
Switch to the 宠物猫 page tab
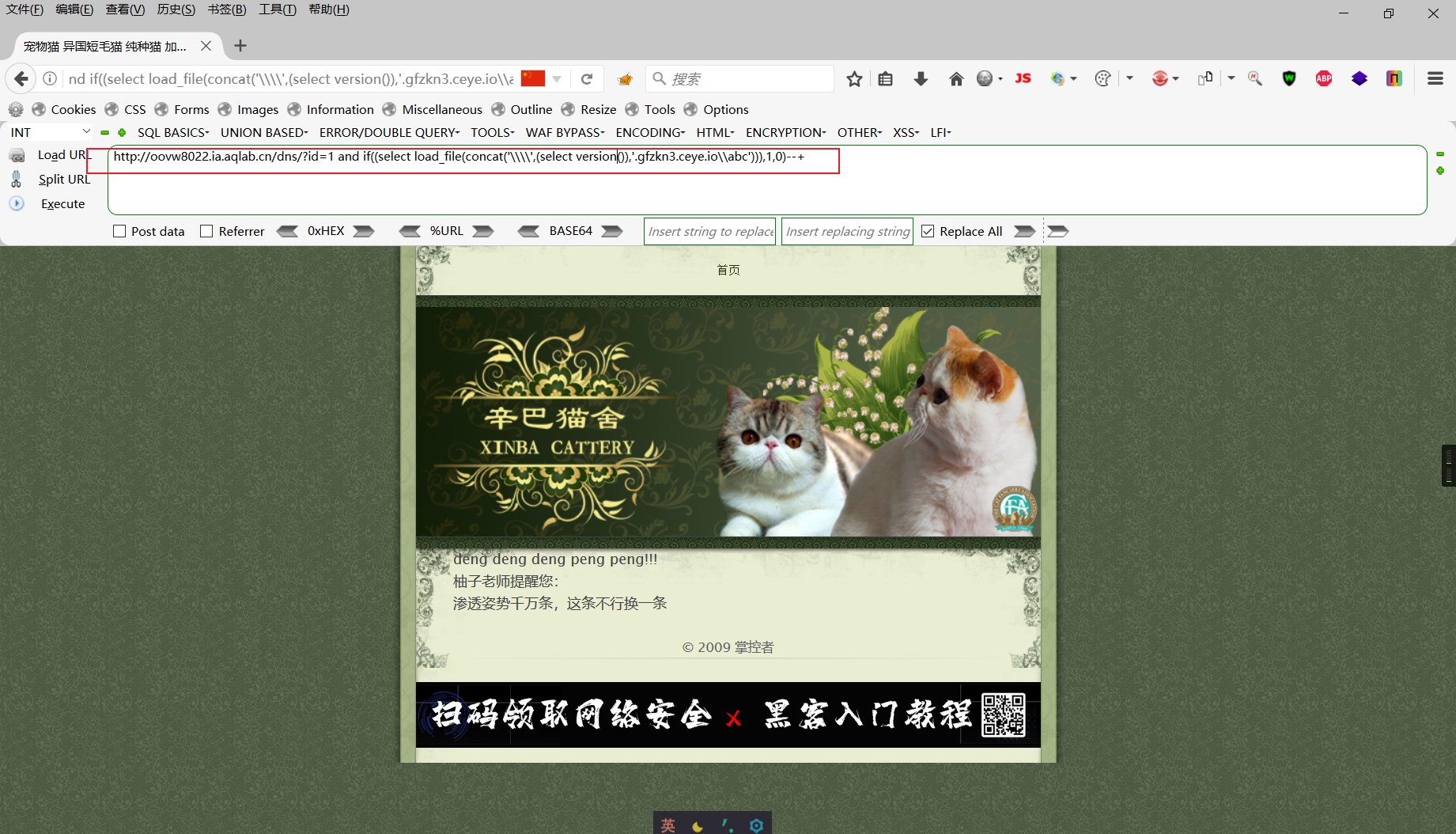(103, 46)
